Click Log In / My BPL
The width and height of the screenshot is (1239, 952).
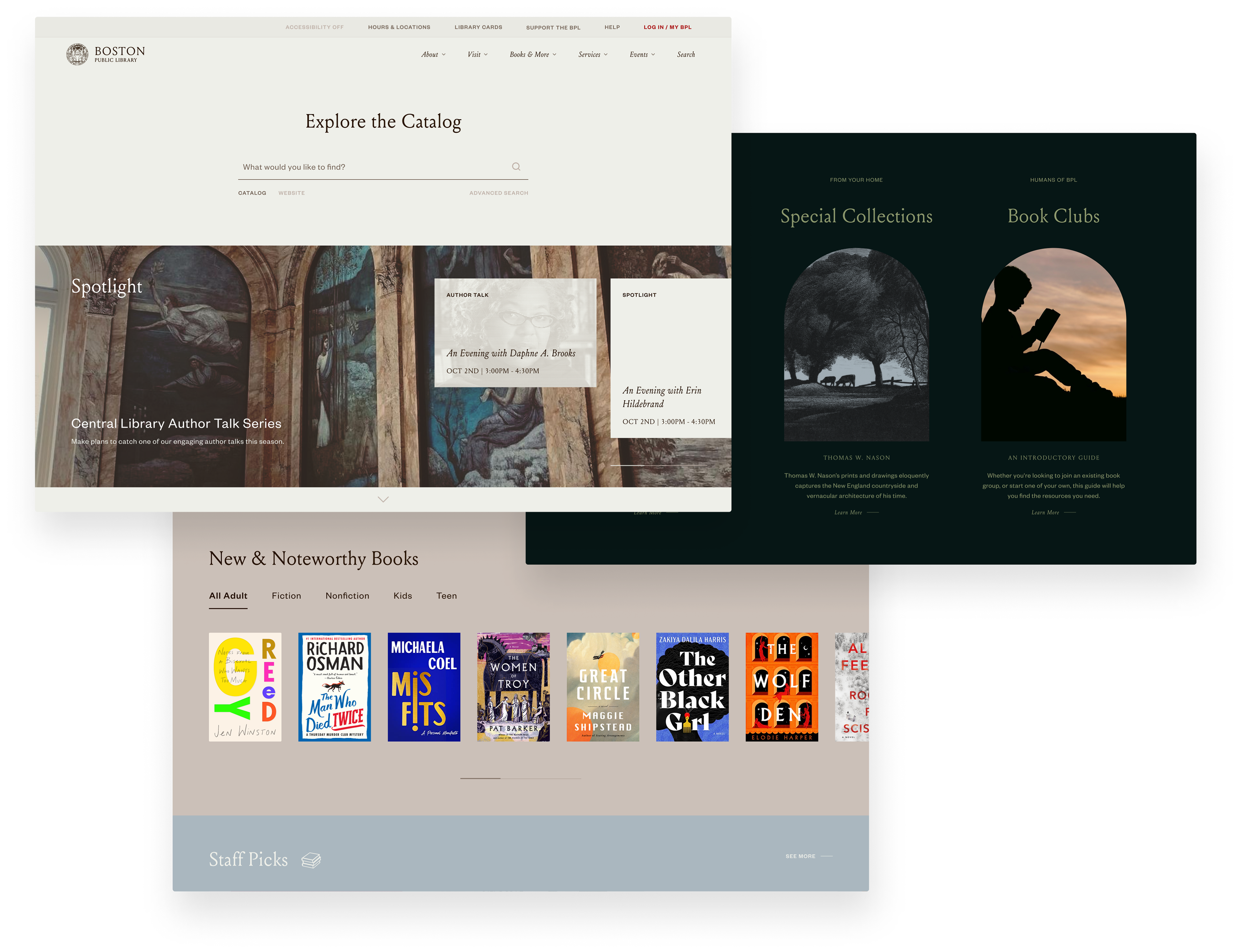(667, 27)
